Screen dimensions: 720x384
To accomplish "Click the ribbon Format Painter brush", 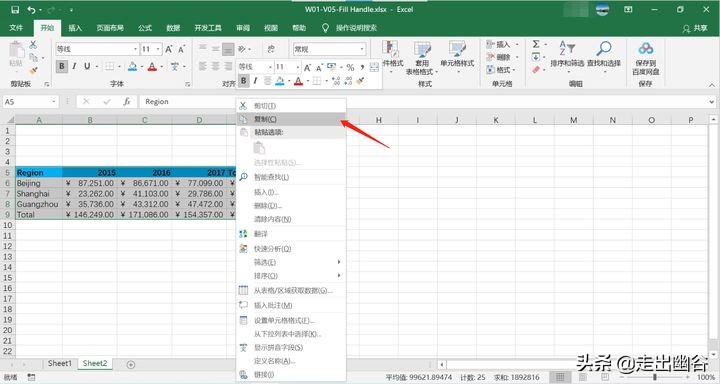I will pos(33,70).
